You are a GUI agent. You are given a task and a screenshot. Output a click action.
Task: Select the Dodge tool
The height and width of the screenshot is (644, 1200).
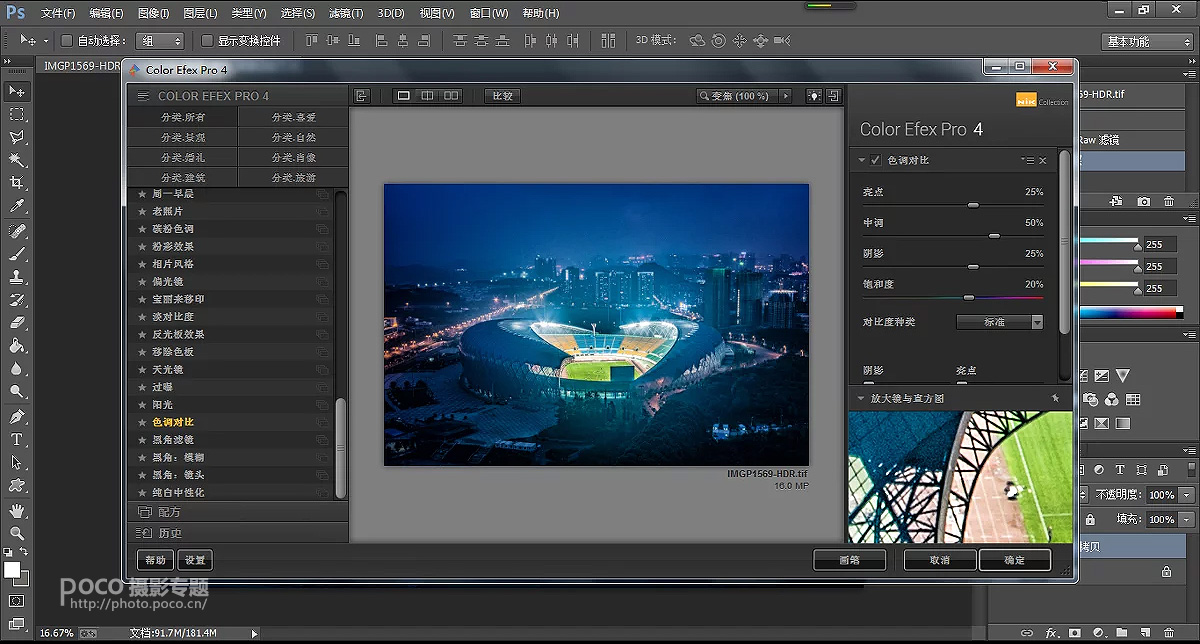[x=17, y=392]
